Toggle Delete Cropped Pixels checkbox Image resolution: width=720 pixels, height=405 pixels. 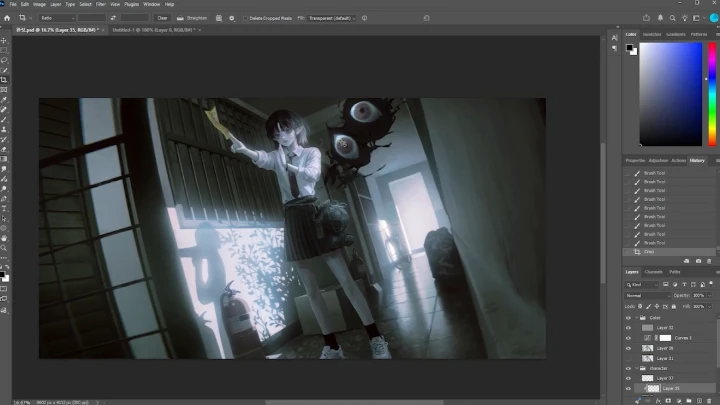pyautogui.click(x=245, y=18)
